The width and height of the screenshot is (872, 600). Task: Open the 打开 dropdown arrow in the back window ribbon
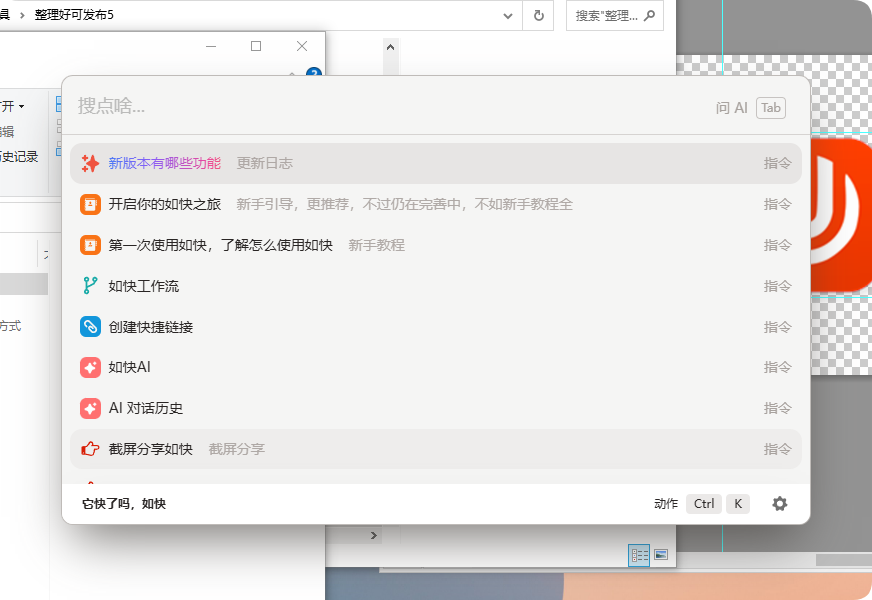click(21, 106)
